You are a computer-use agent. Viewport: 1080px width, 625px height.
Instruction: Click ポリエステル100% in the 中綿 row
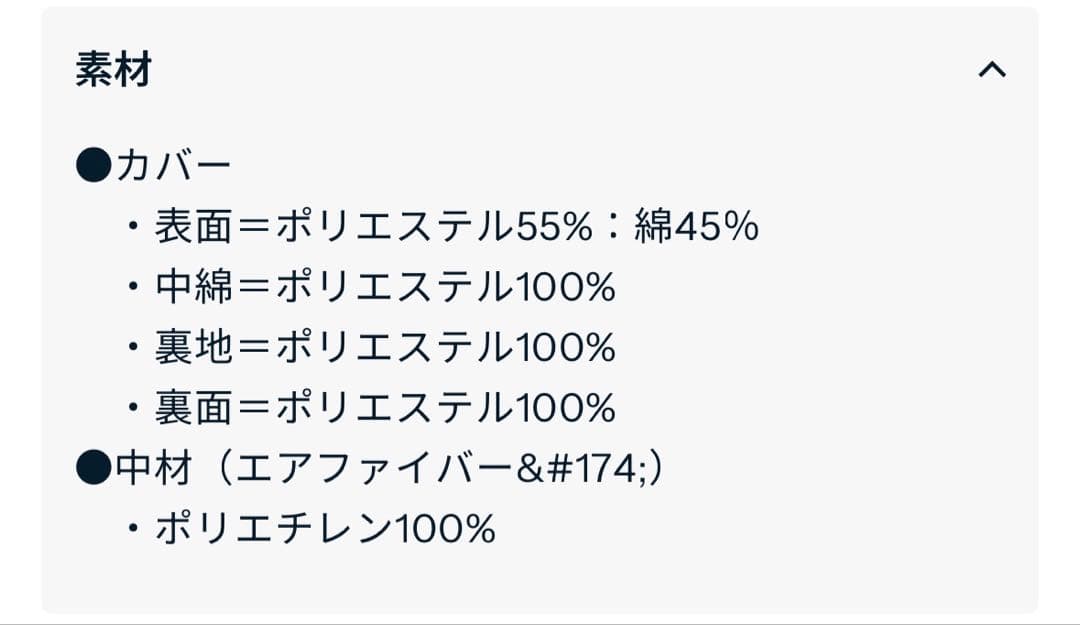pyautogui.click(x=445, y=288)
